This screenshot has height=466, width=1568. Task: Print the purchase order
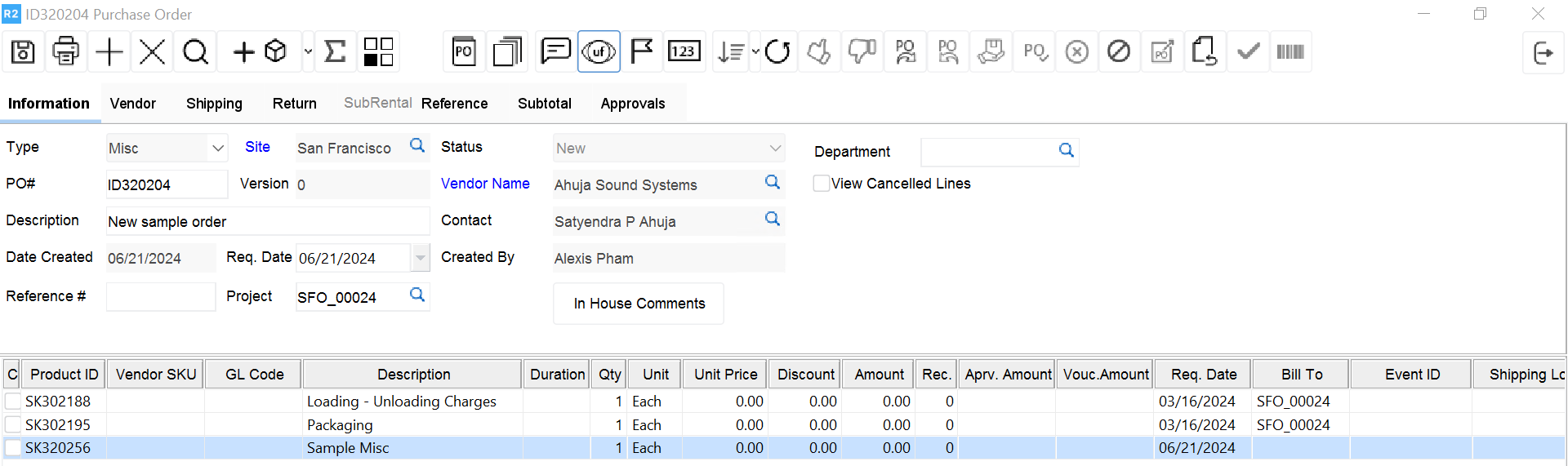pyautogui.click(x=66, y=52)
